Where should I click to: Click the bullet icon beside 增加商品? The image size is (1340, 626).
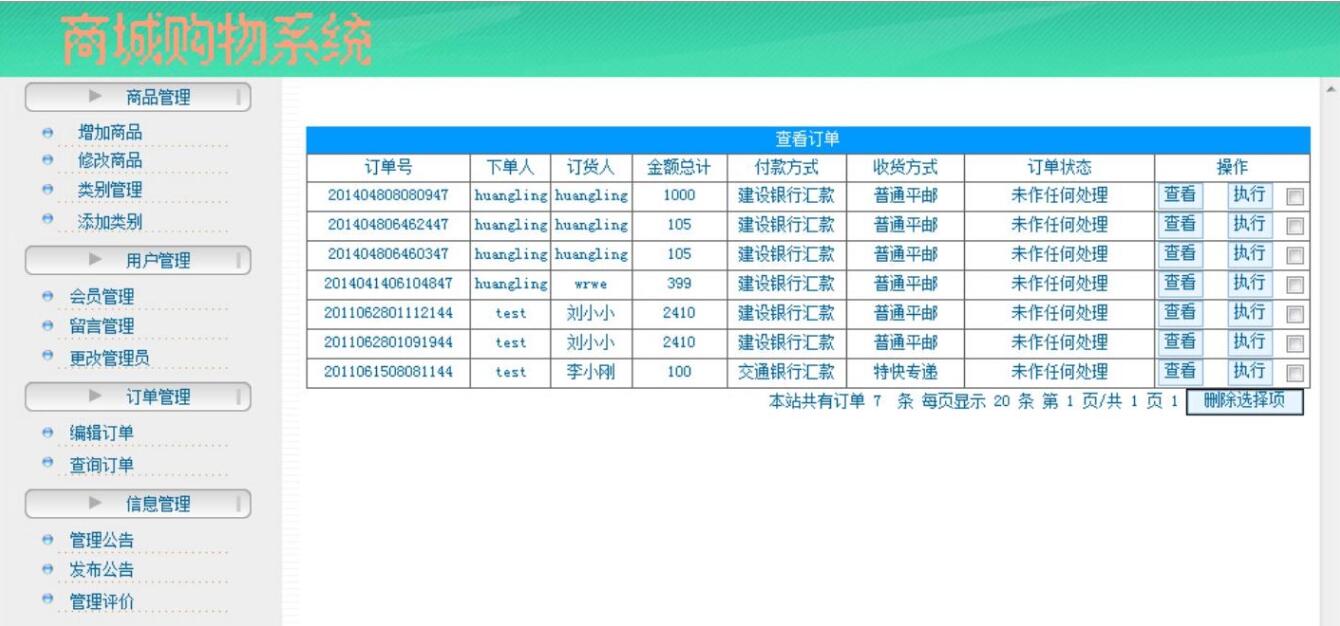[47, 133]
